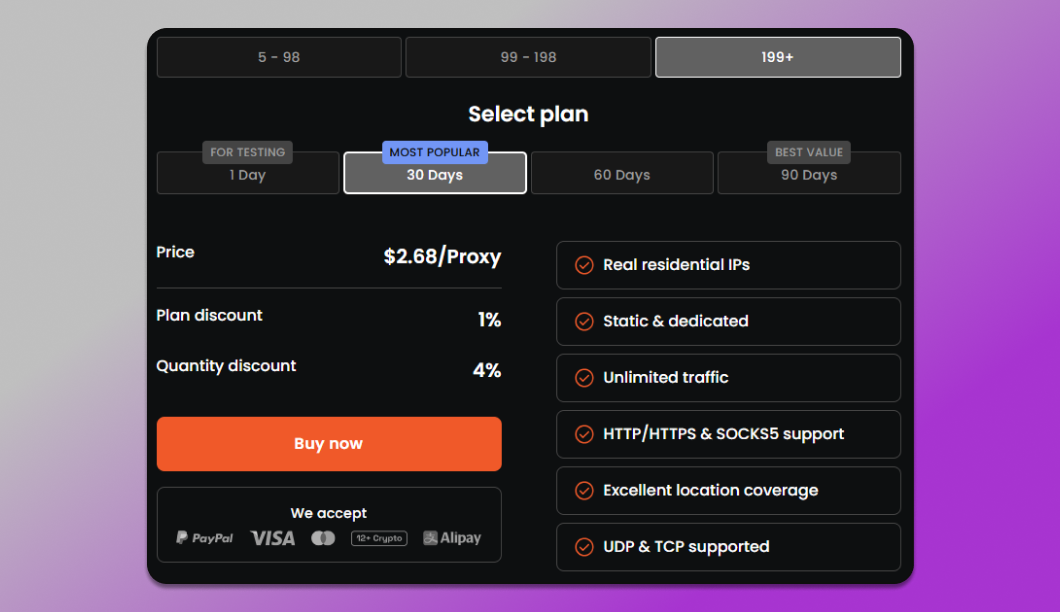Click checkmark icon beside Static & dedicated
The width and height of the screenshot is (1060, 612).
click(x=584, y=321)
